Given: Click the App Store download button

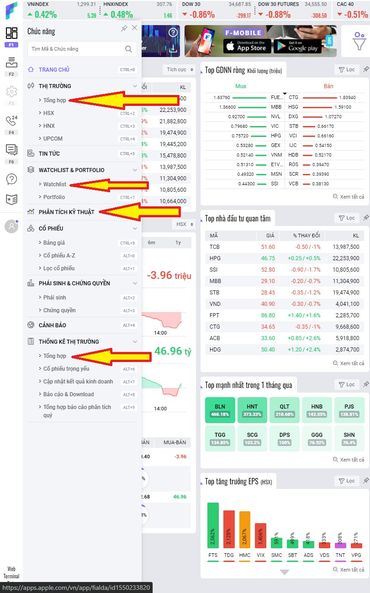Looking at the screenshot, I should tap(247, 47).
